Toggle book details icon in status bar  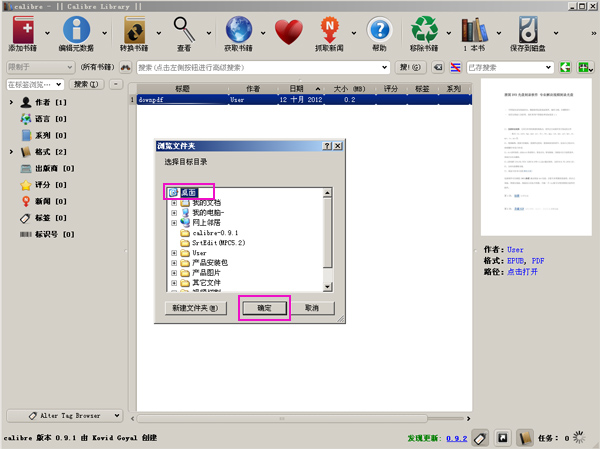point(525,438)
